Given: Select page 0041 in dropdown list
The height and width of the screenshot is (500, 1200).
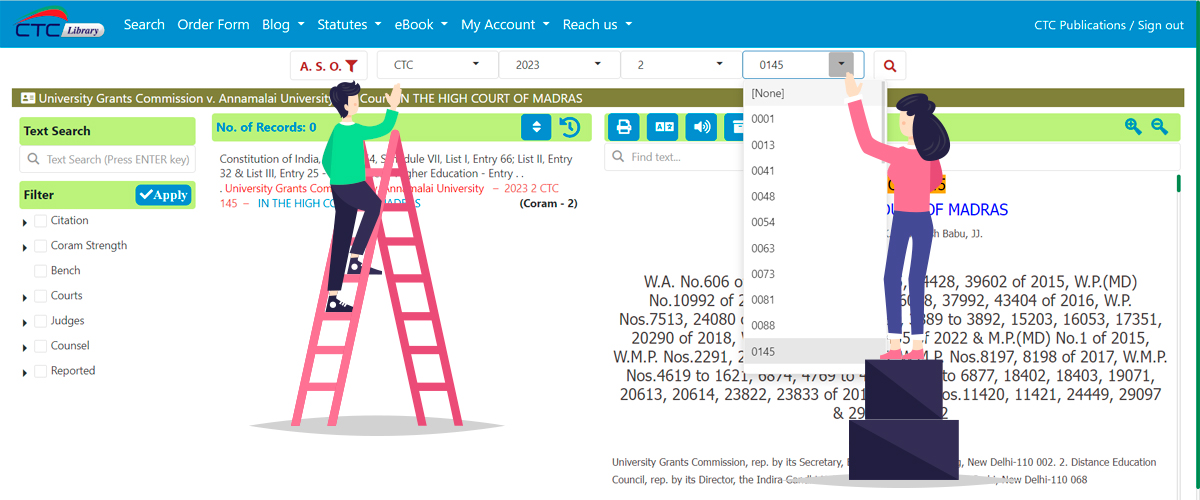Looking at the screenshot, I should tap(814, 171).
